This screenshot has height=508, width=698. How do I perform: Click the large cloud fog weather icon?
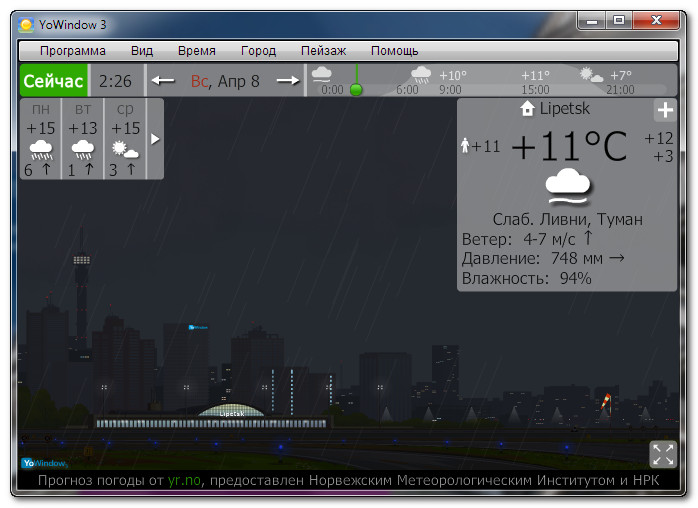[x=566, y=185]
